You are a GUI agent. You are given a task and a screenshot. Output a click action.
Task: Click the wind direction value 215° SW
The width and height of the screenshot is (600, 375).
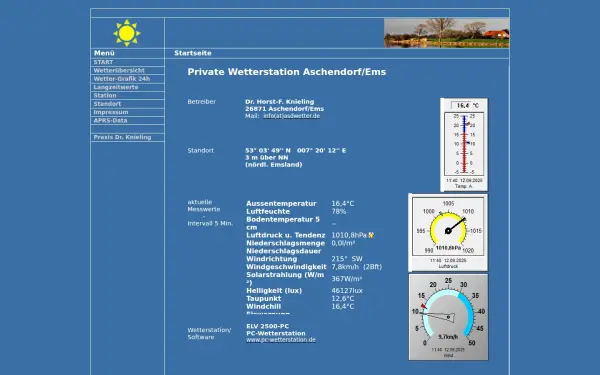point(347,259)
